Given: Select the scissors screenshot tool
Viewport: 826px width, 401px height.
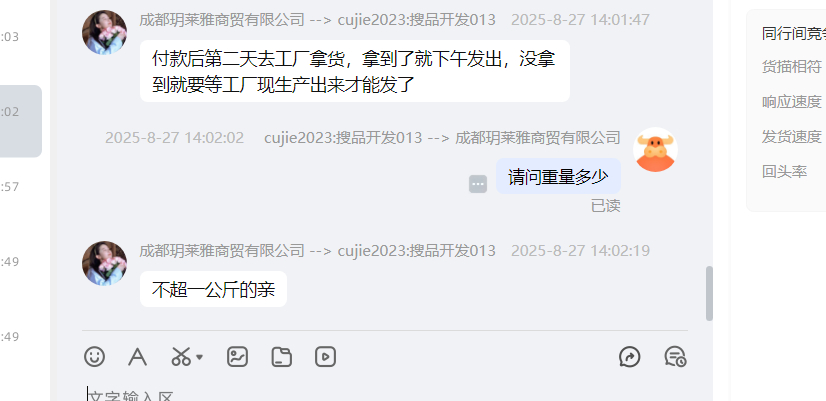Looking at the screenshot, I should tap(181, 357).
